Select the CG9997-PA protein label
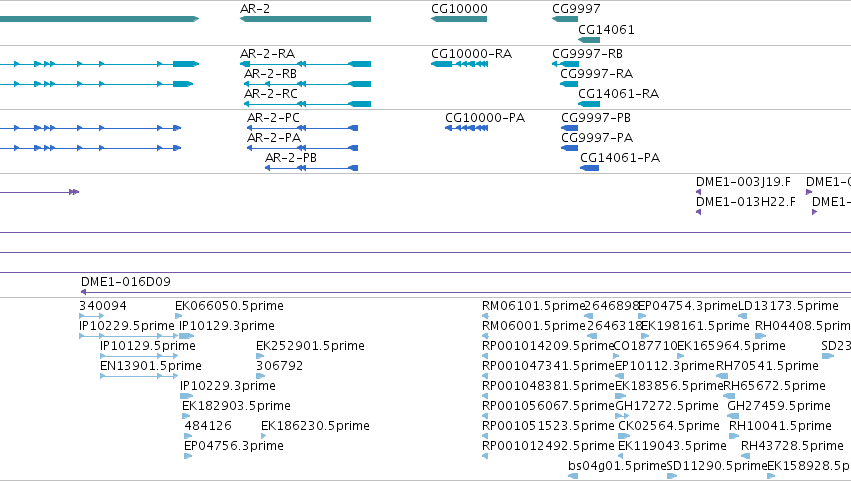 coord(597,138)
